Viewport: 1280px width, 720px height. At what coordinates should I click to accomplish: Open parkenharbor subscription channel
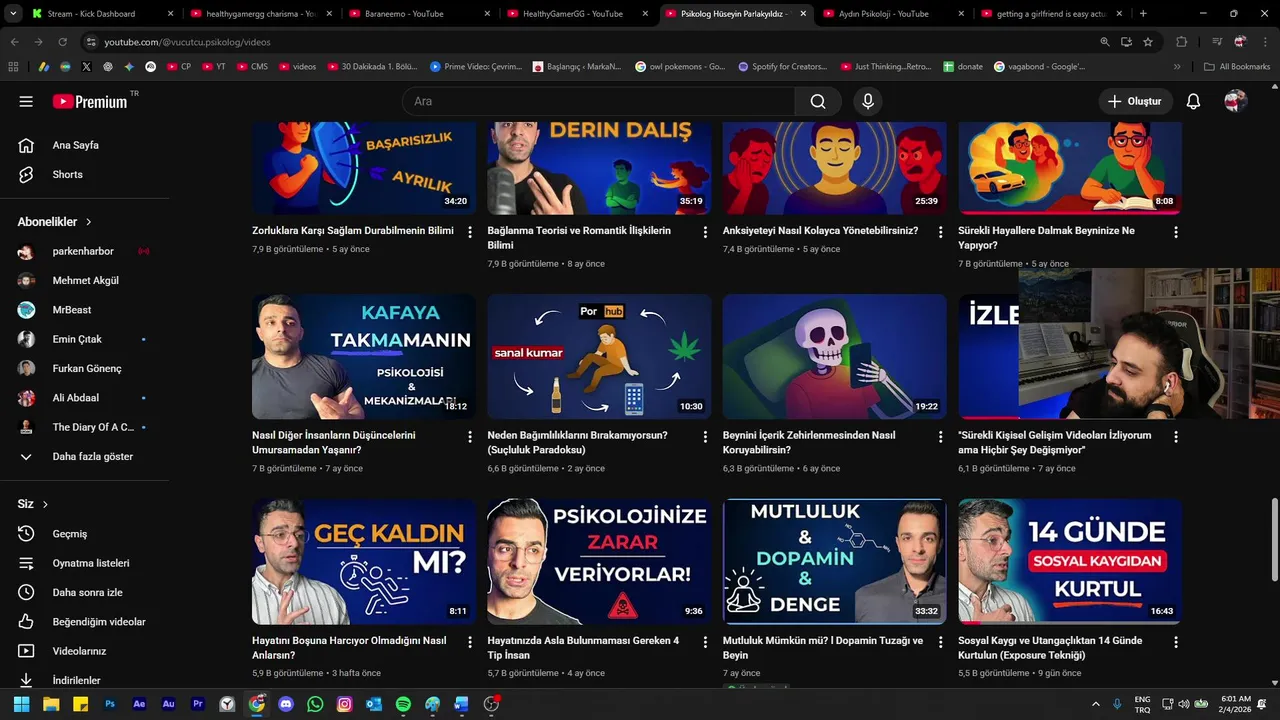[x=84, y=251]
